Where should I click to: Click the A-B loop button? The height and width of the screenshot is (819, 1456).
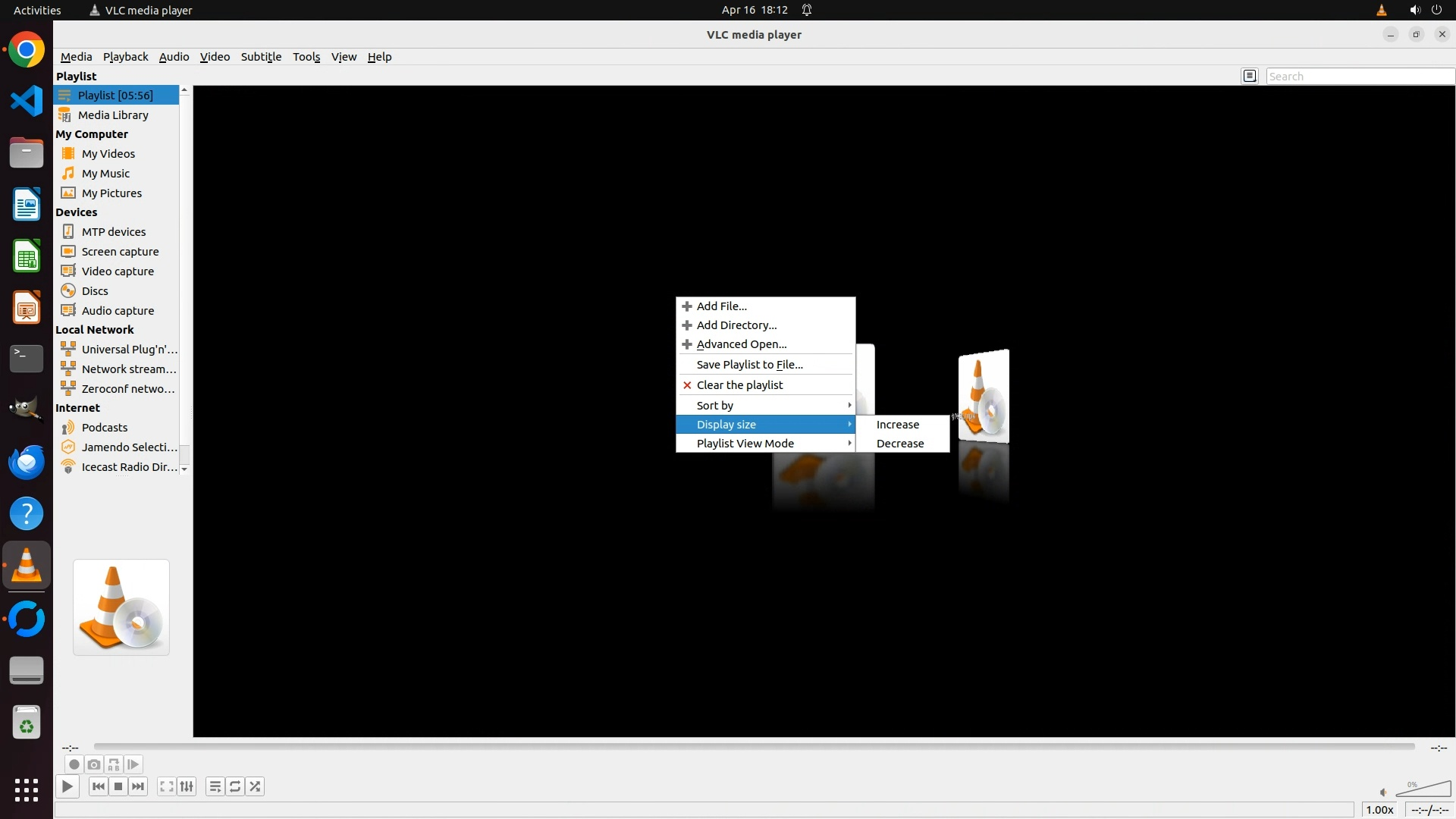113,764
